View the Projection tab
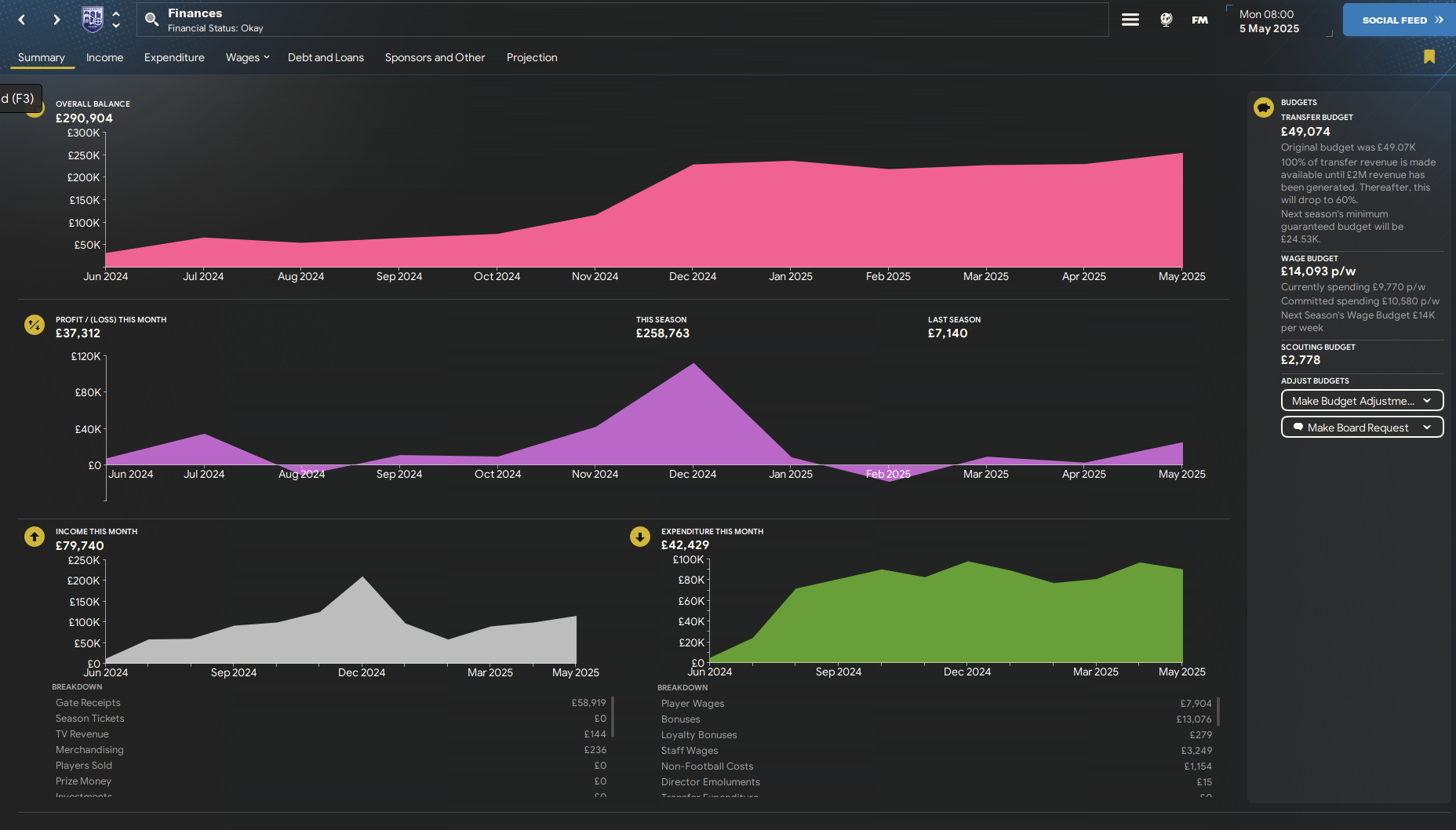Screen dimensions: 1456x830 (x=532, y=57)
